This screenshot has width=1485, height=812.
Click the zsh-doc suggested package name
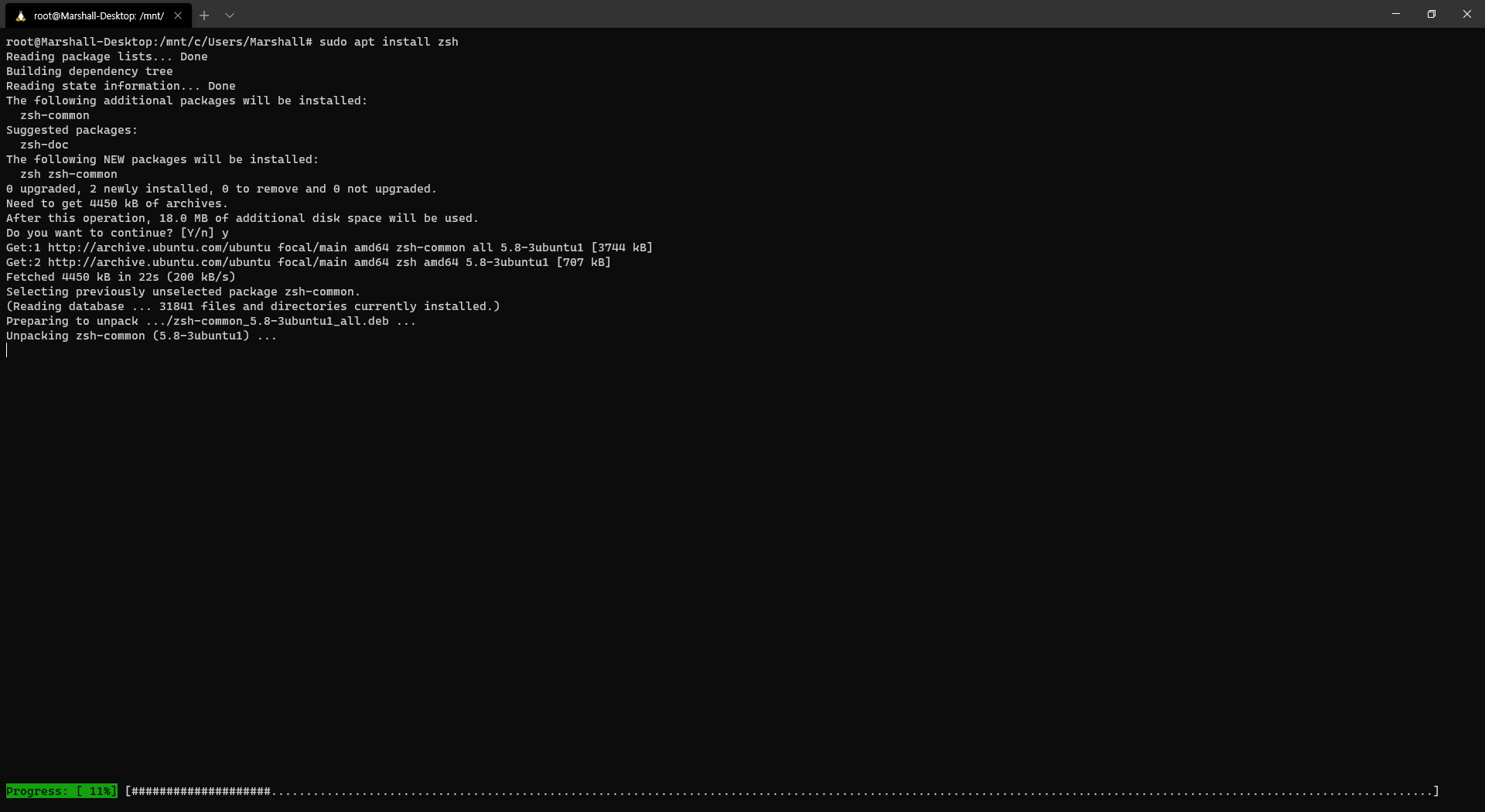pos(43,145)
